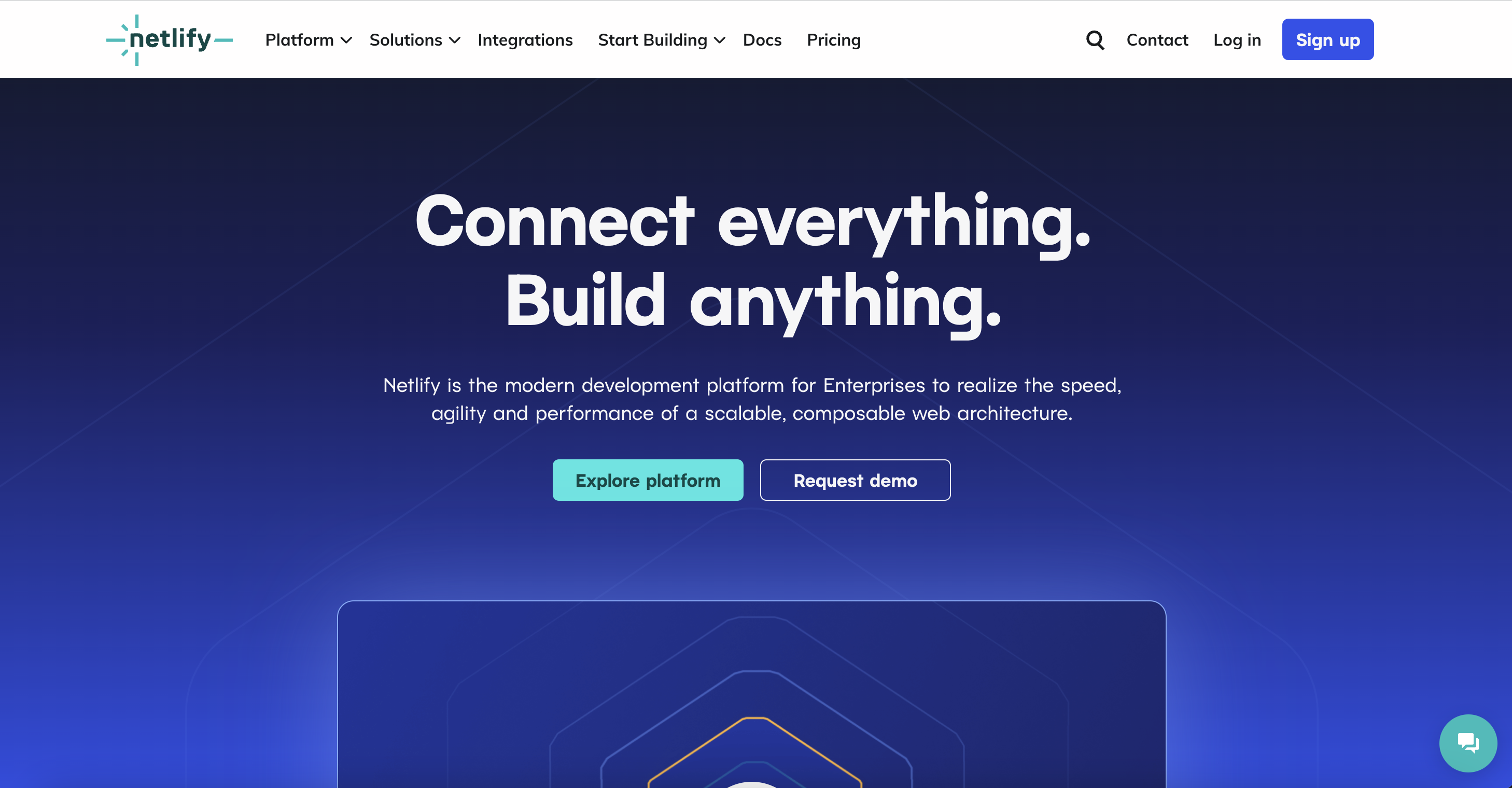Click the Contact nav icon link

[1157, 40]
